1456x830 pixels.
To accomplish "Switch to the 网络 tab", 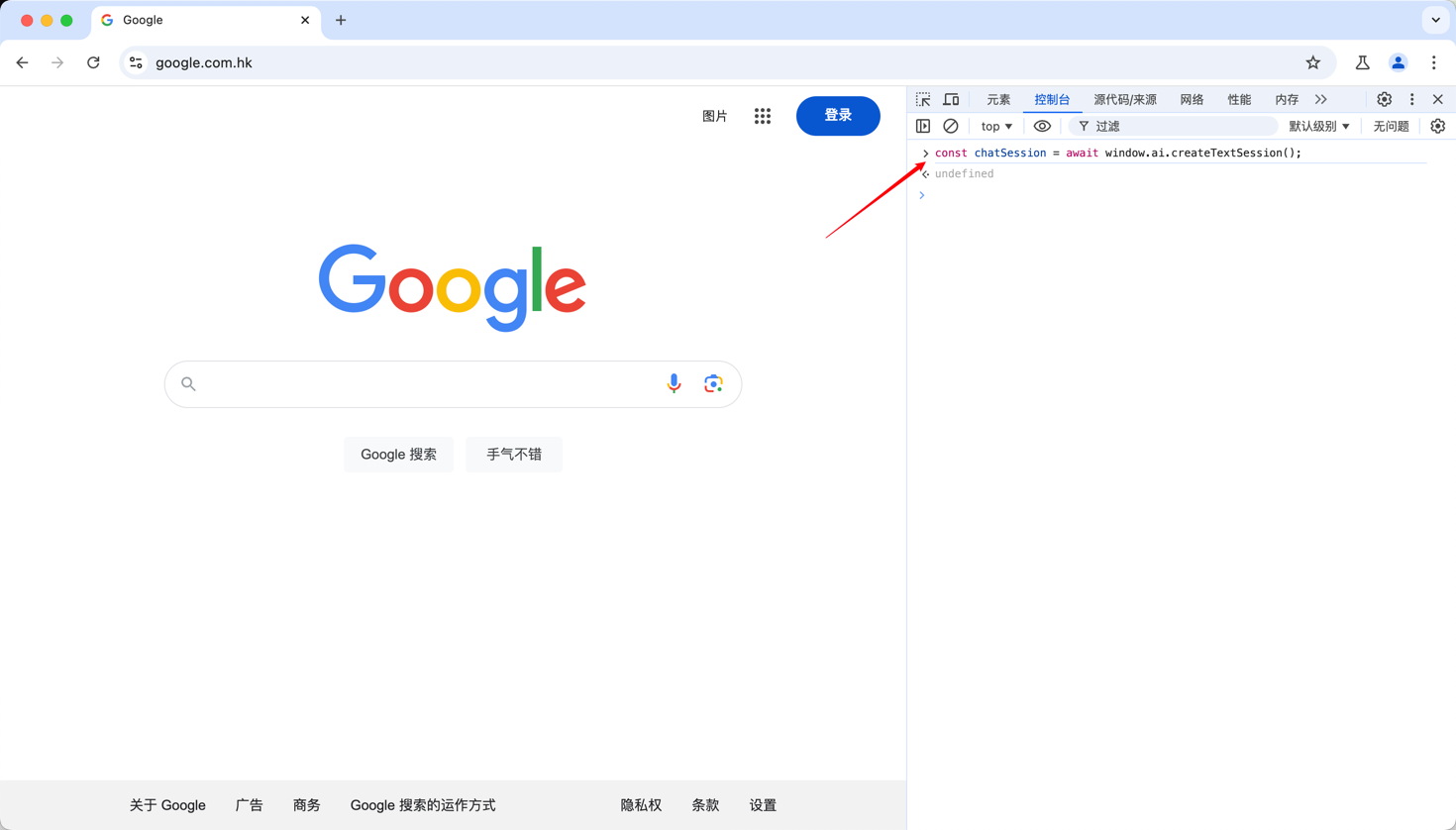I will (1192, 99).
